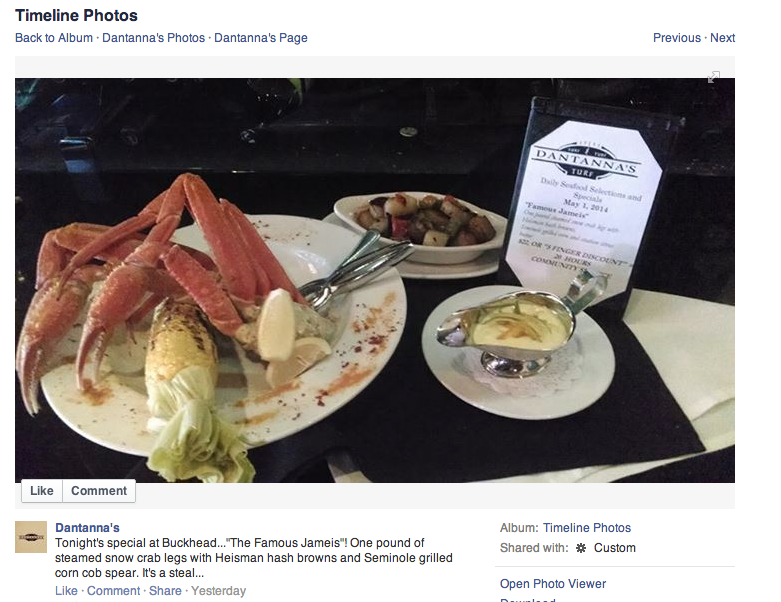Visit Dantanna's Page link
This screenshot has width=781, height=602.
click(x=260, y=38)
